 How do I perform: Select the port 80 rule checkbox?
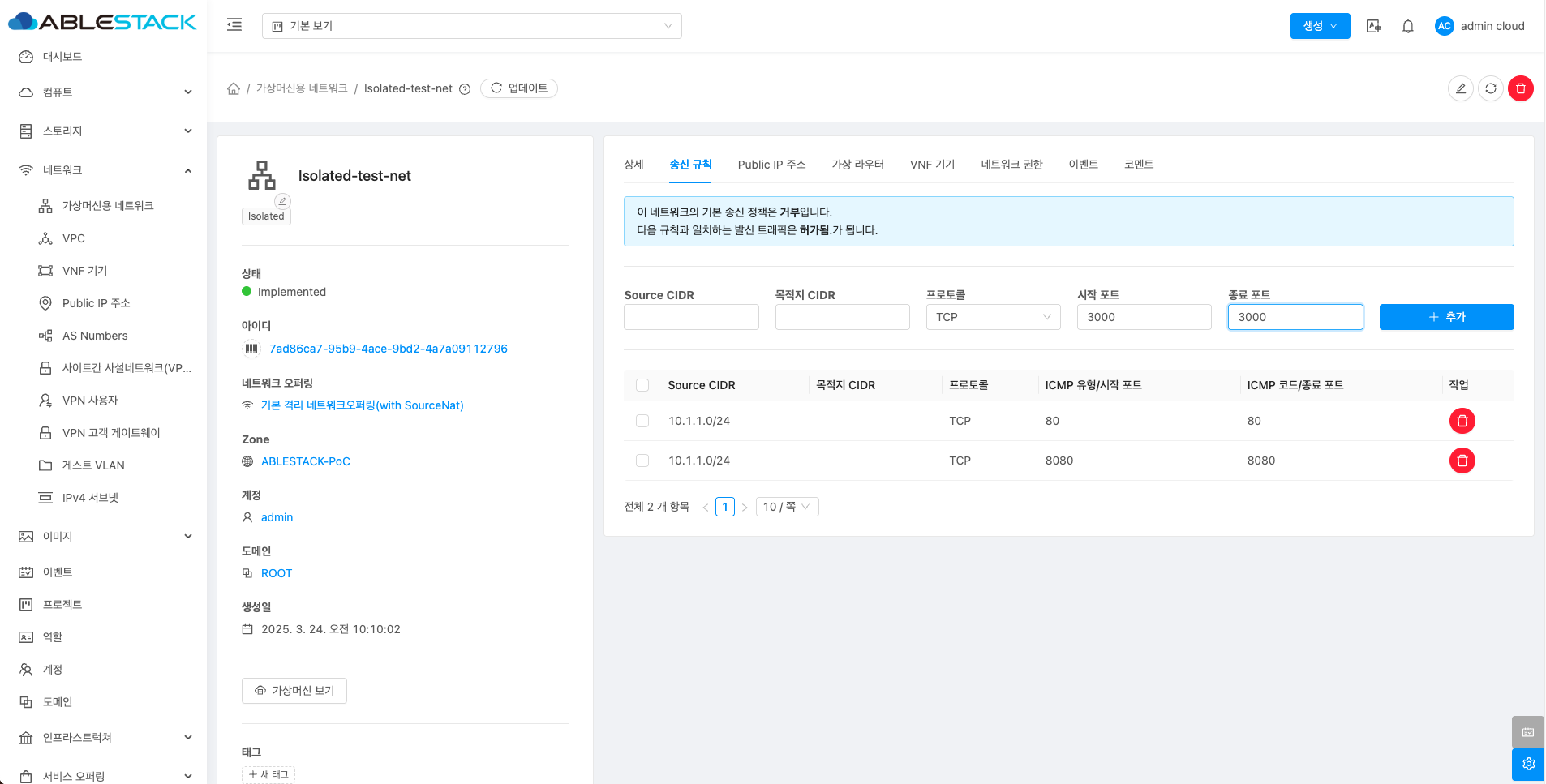pyautogui.click(x=642, y=421)
